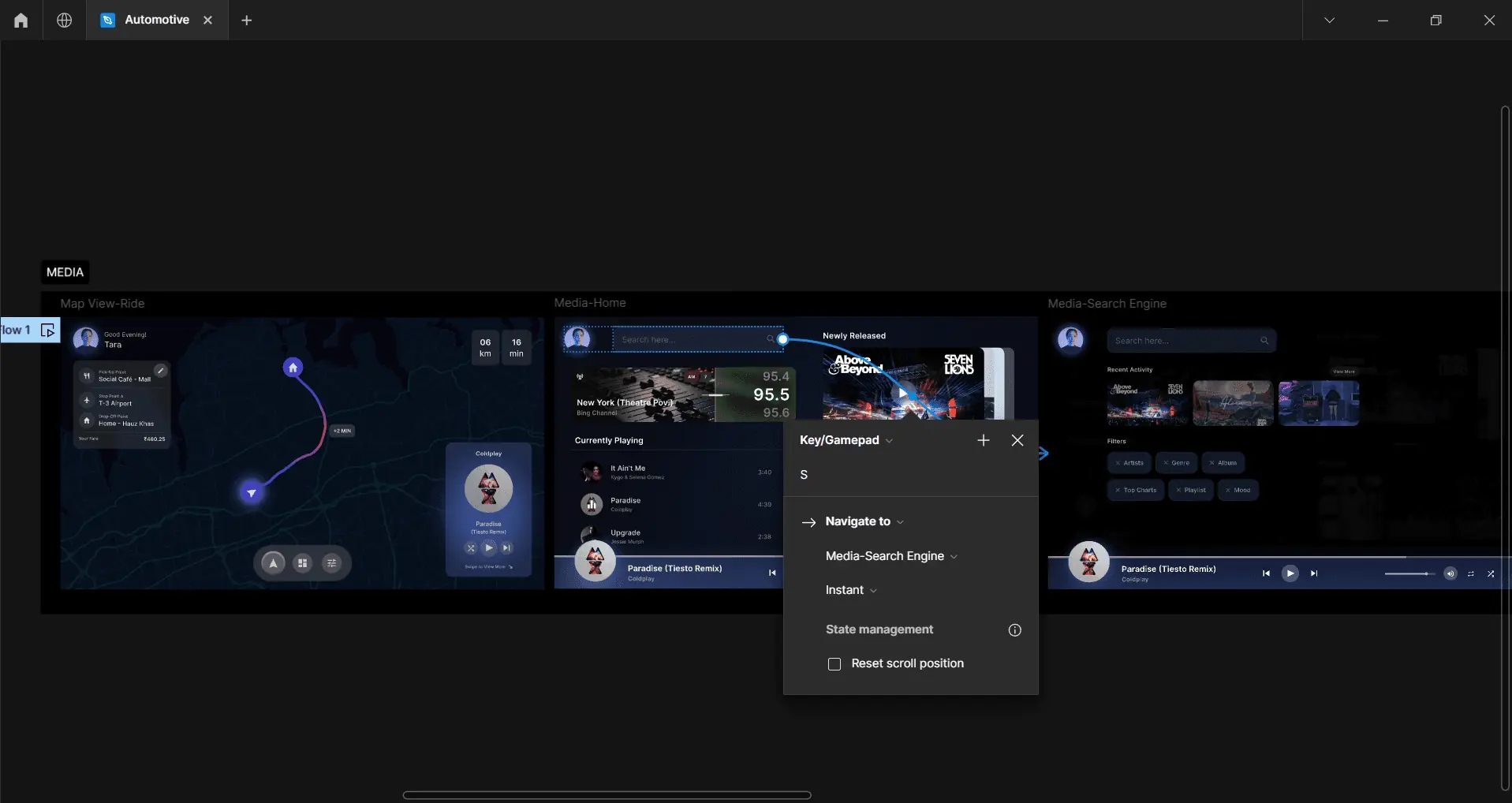Click the Home icon in the title bar
The height and width of the screenshot is (803, 1512).
coord(21,21)
